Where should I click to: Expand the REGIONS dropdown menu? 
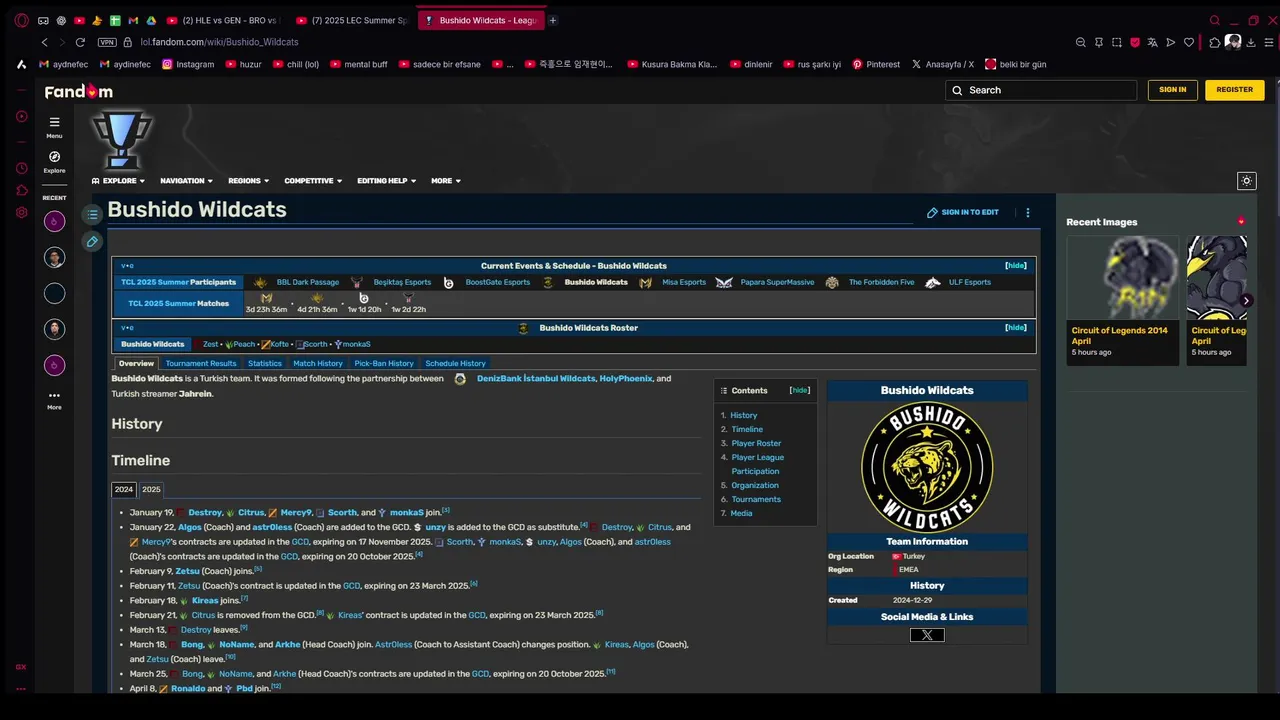(x=248, y=181)
